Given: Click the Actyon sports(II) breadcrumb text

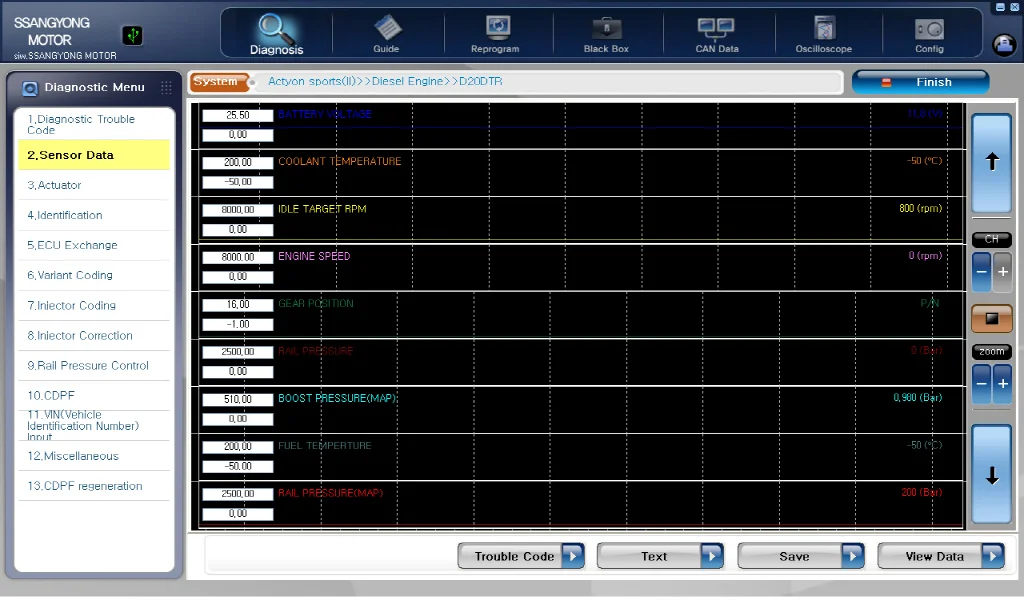Looking at the screenshot, I should click(x=312, y=82).
